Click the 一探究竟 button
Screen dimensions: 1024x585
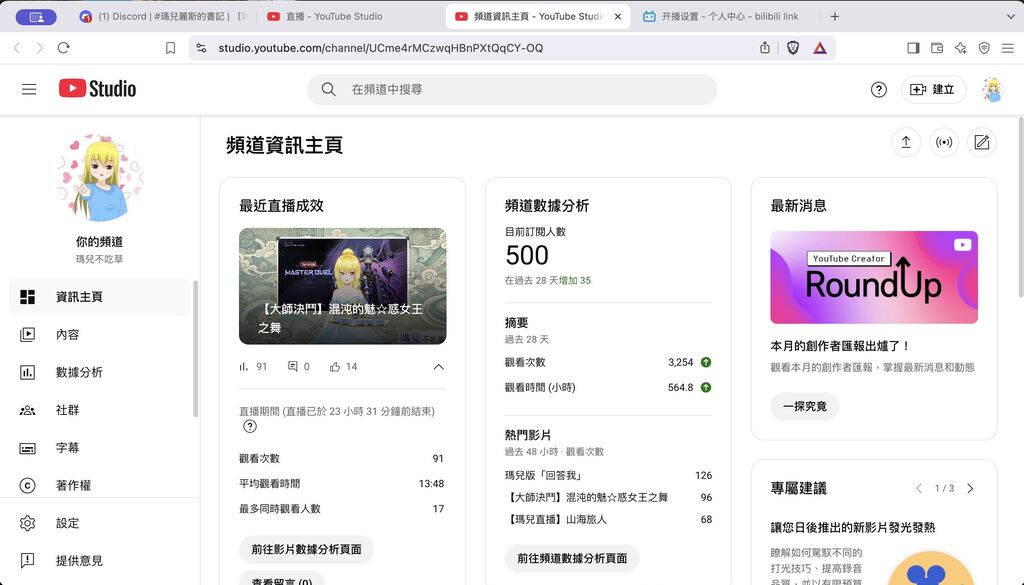[805, 406]
